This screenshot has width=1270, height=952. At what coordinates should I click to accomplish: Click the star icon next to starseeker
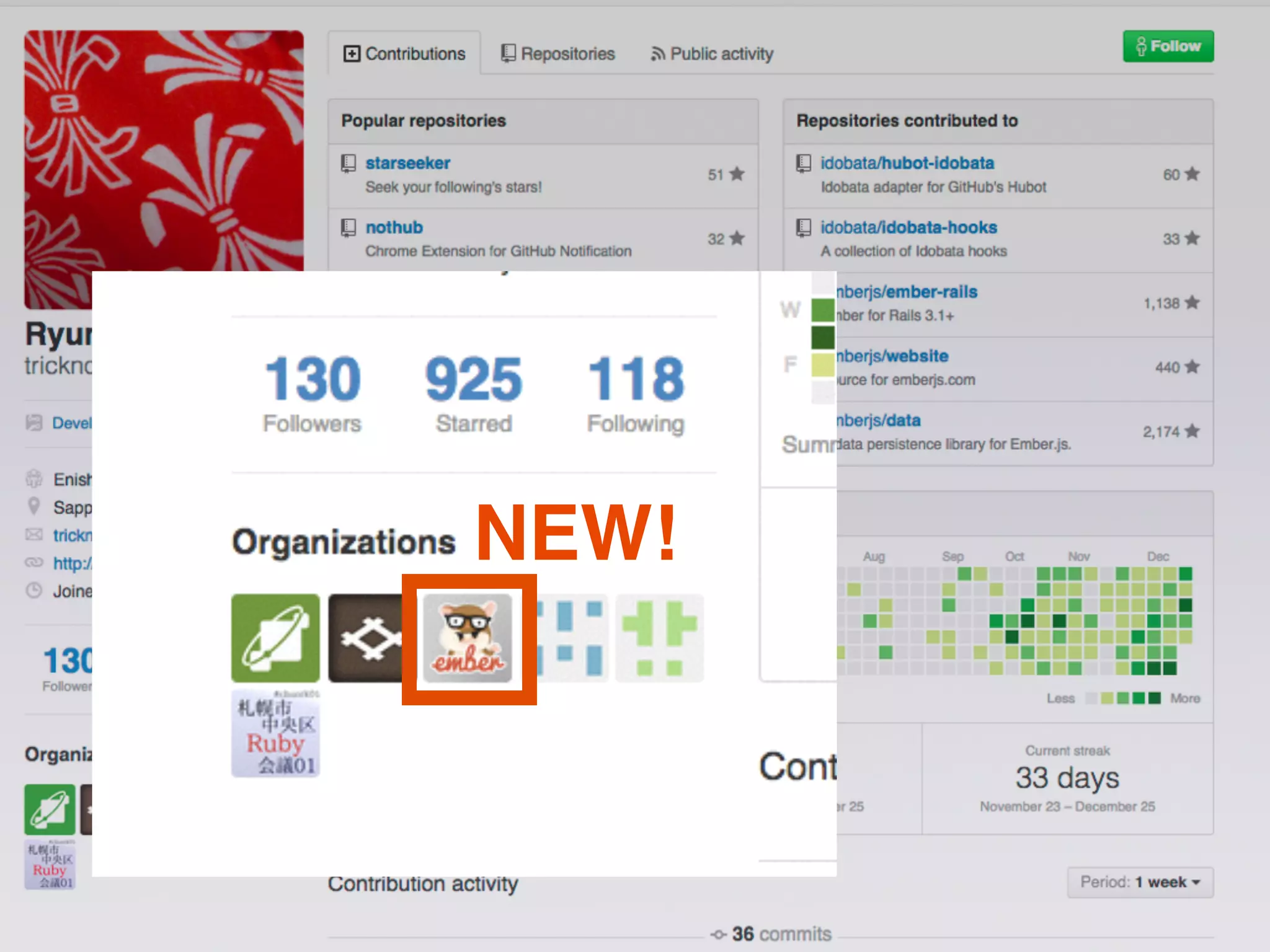(737, 174)
